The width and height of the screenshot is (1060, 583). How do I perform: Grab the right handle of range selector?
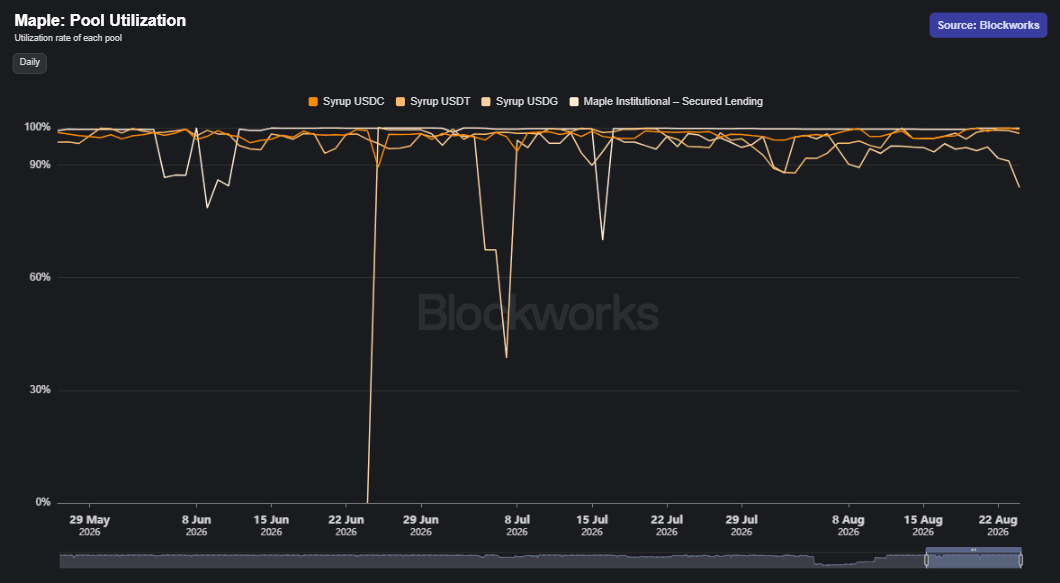[x=1020, y=560]
